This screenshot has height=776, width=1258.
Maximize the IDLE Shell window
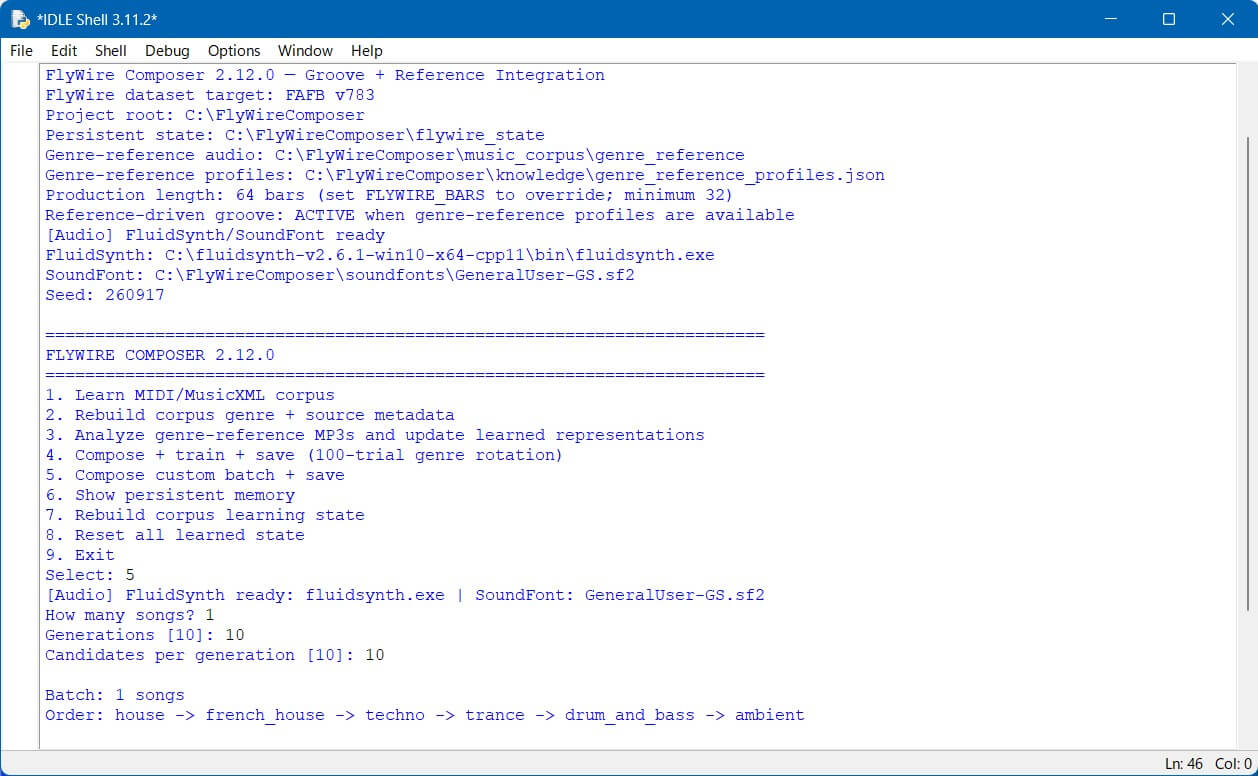1168,19
